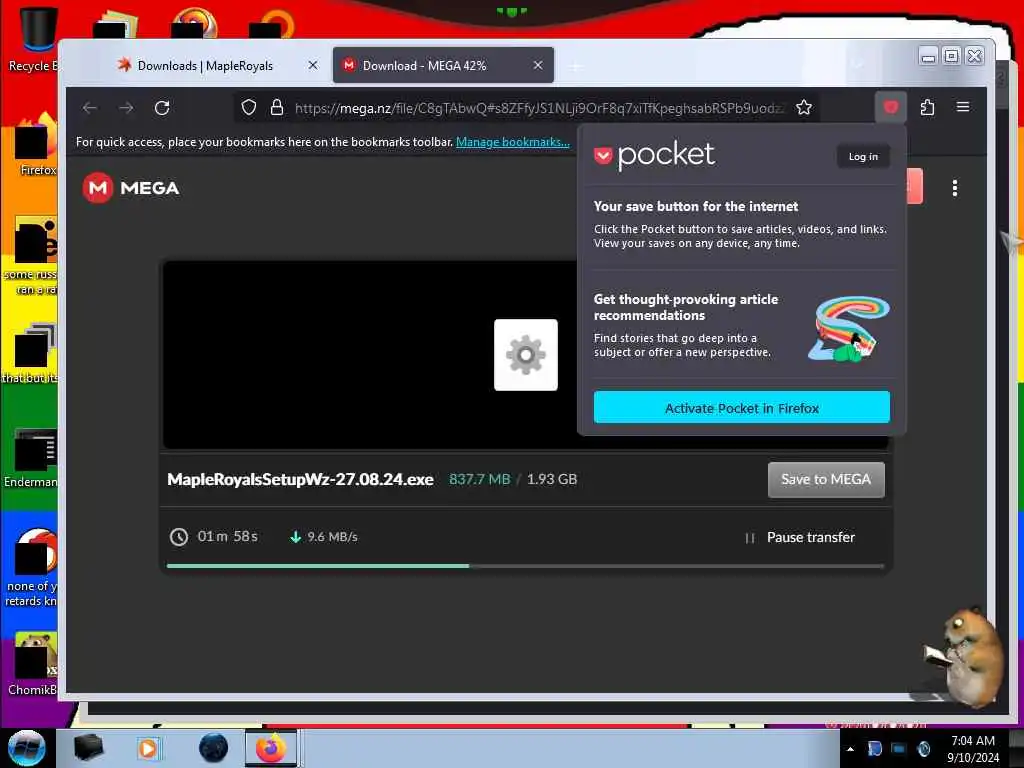The height and width of the screenshot is (768, 1024).
Task: Click Activate Pocket in Firefox
Action: point(741,408)
